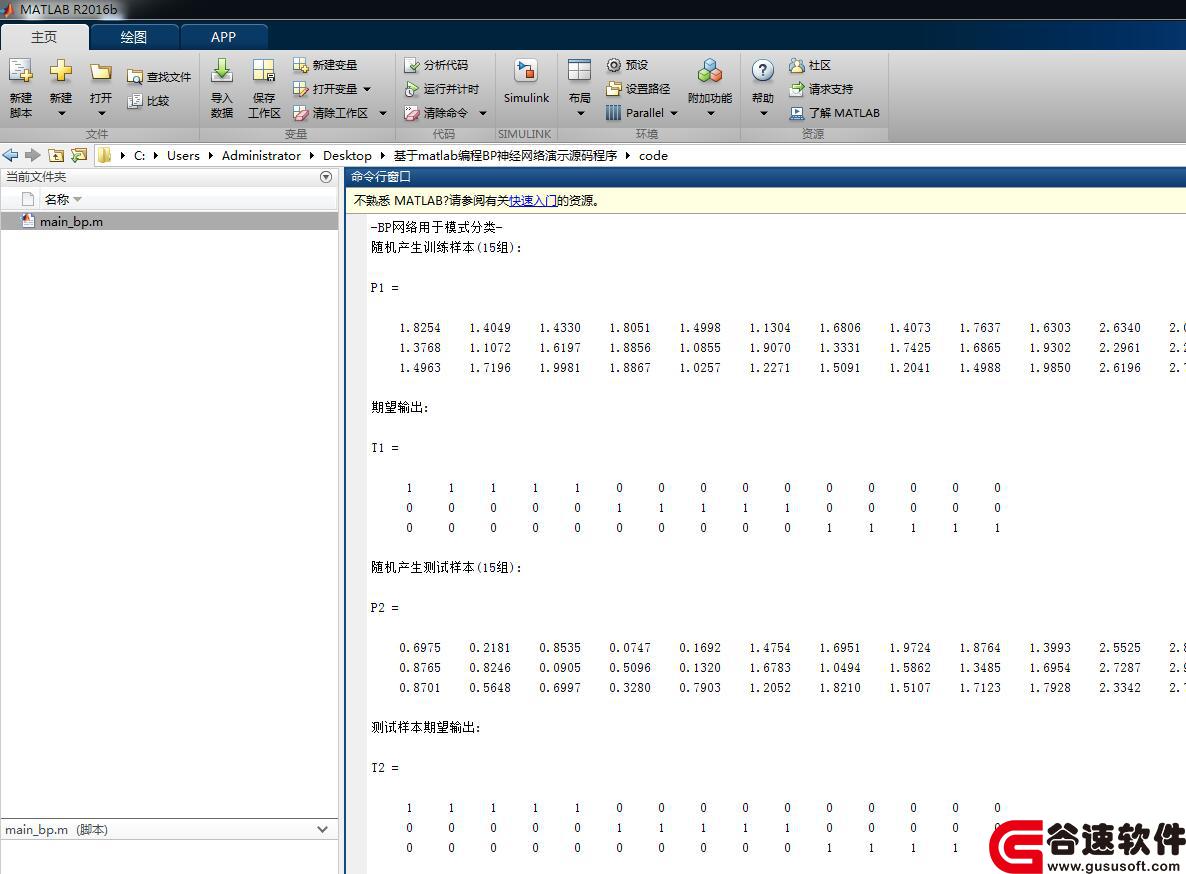This screenshot has height=874, width=1186.
Task: Go up one folder level
Action: click(x=56, y=155)
